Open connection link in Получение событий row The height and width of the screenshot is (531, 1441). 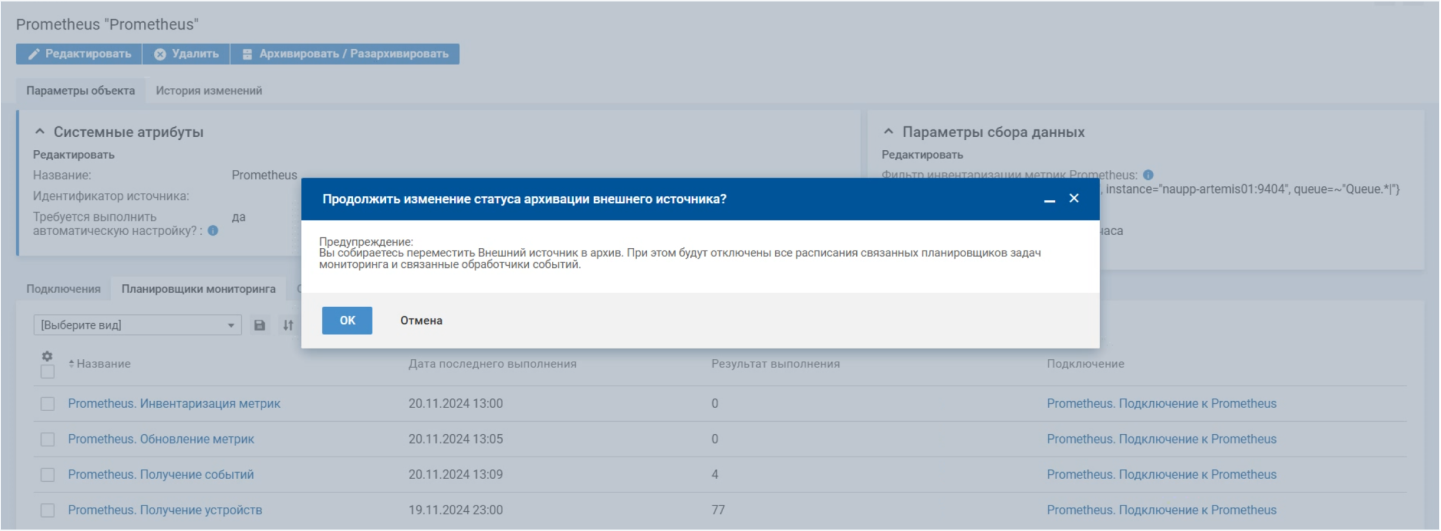tap(1162, 475)
